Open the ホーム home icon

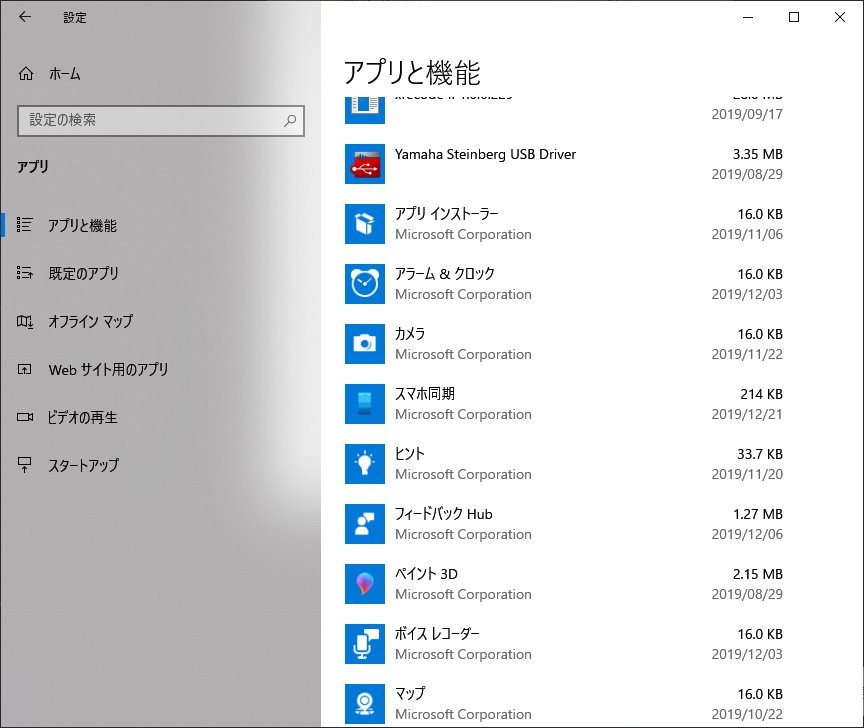[26, 73]
